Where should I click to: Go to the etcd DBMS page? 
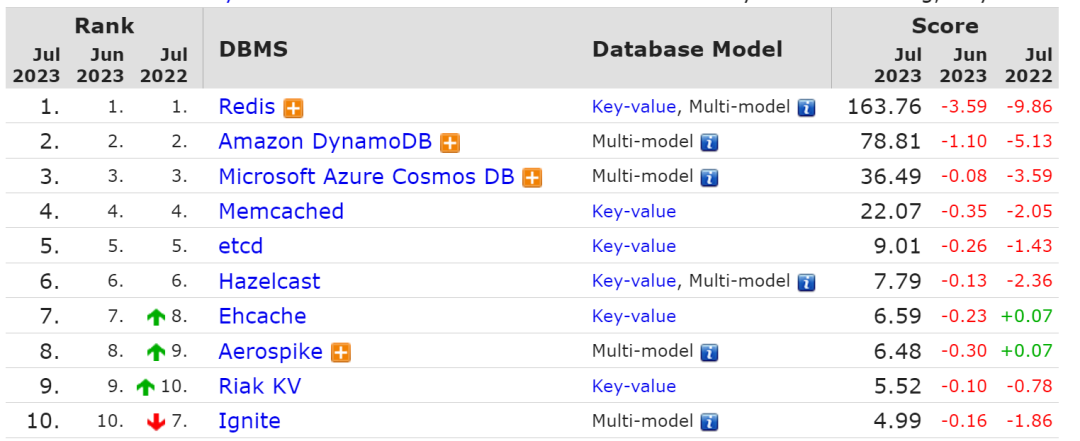click(241, 247)
